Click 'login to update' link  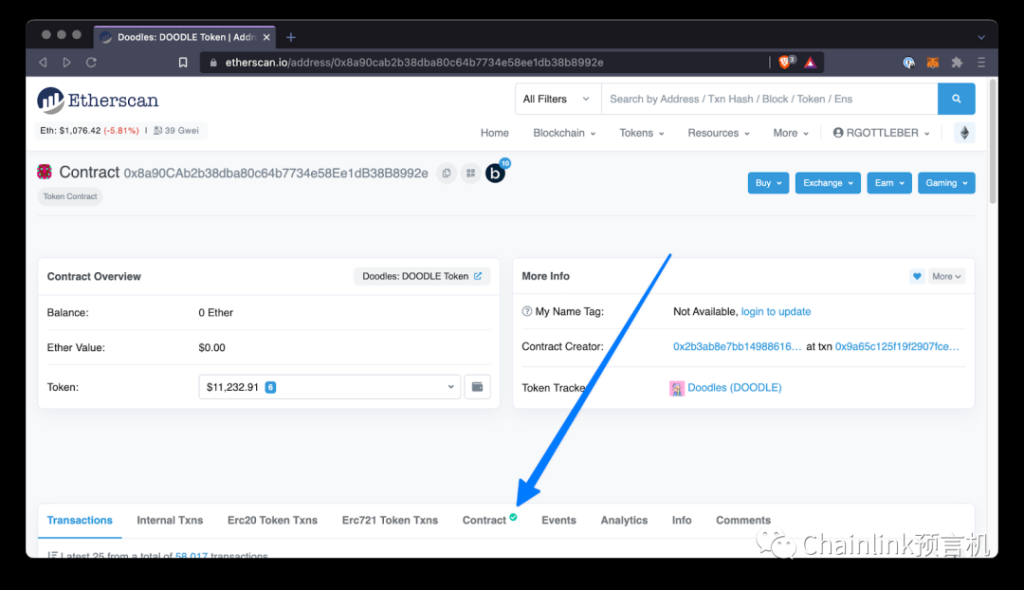pyautogui.click(x=776, y=312)
